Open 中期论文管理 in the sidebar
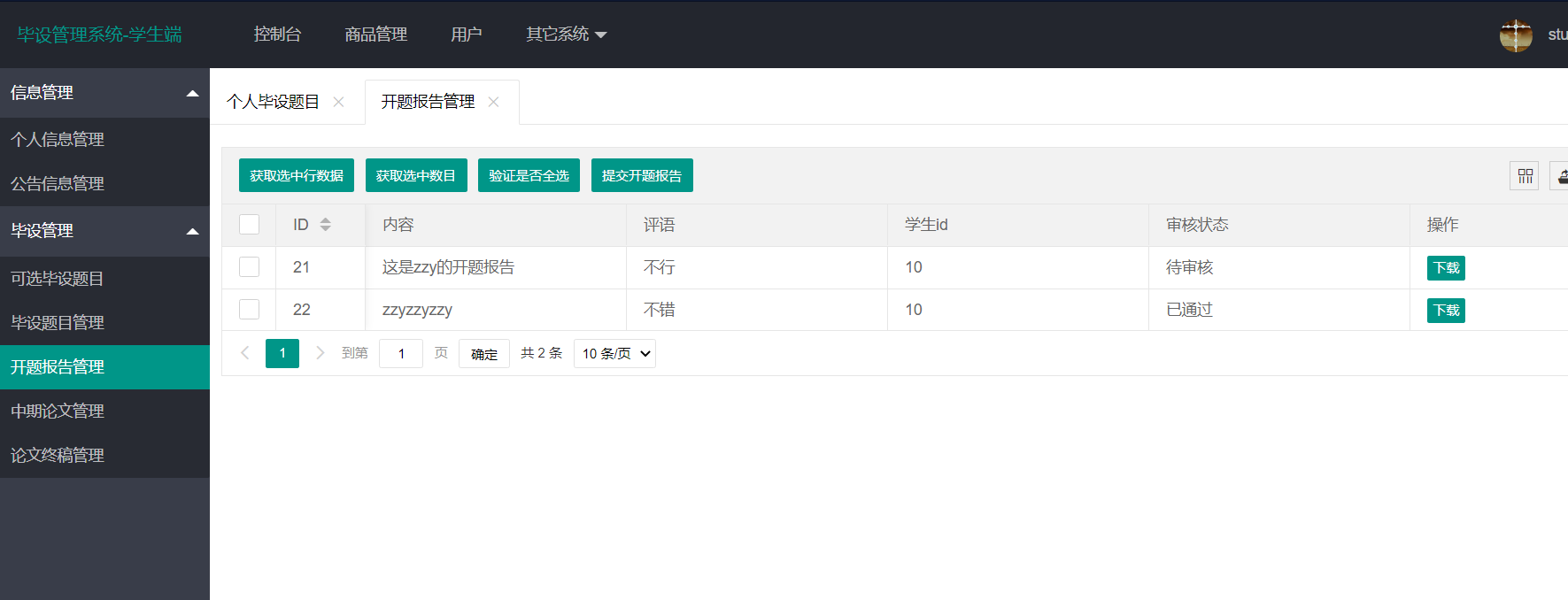 [104, 411]
